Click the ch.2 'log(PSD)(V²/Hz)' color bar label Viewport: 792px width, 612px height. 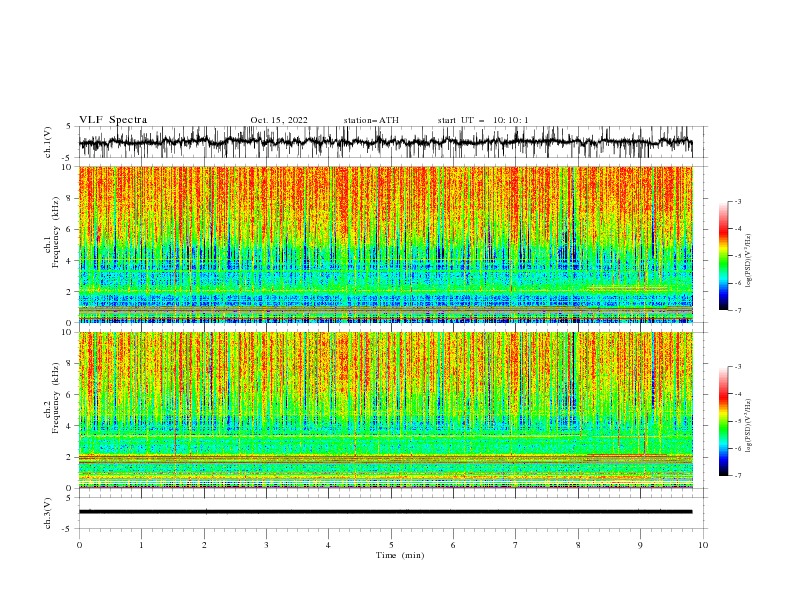pyautogui.click(x=748, y=425)
